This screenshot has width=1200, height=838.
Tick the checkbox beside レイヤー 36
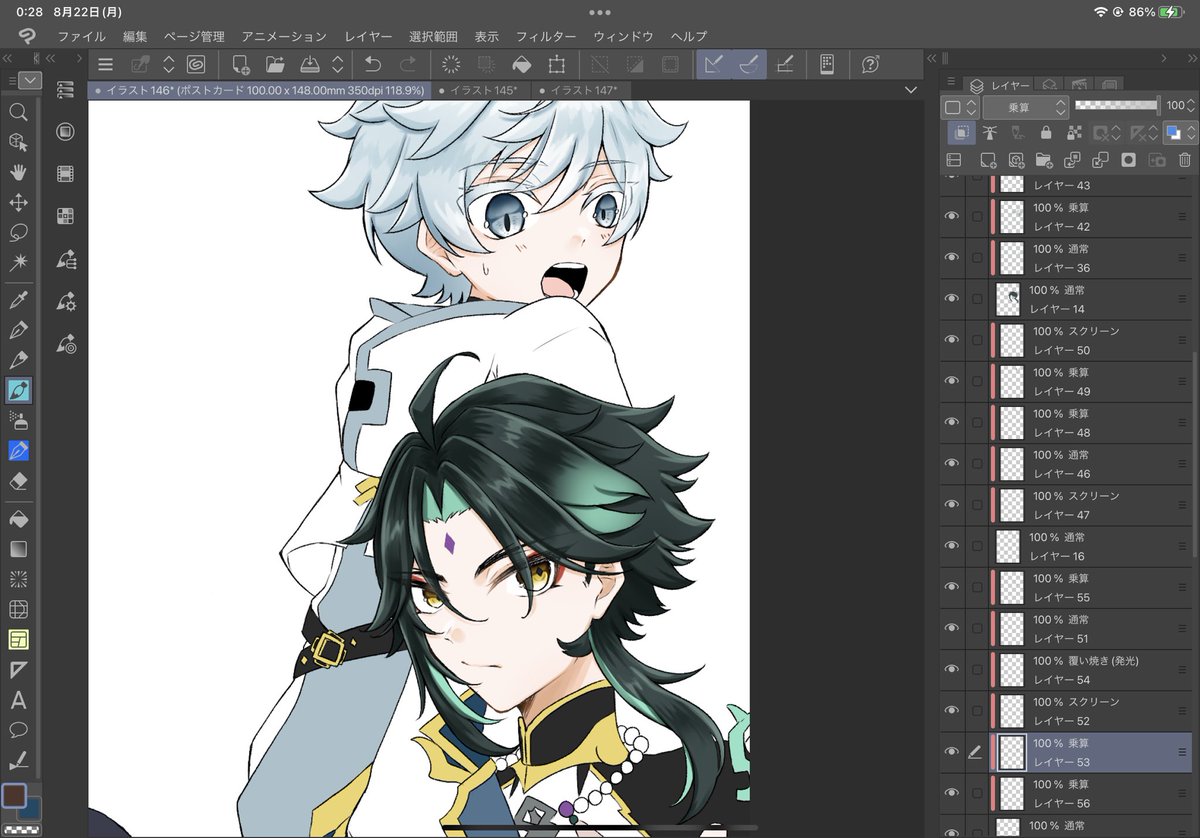977,258
